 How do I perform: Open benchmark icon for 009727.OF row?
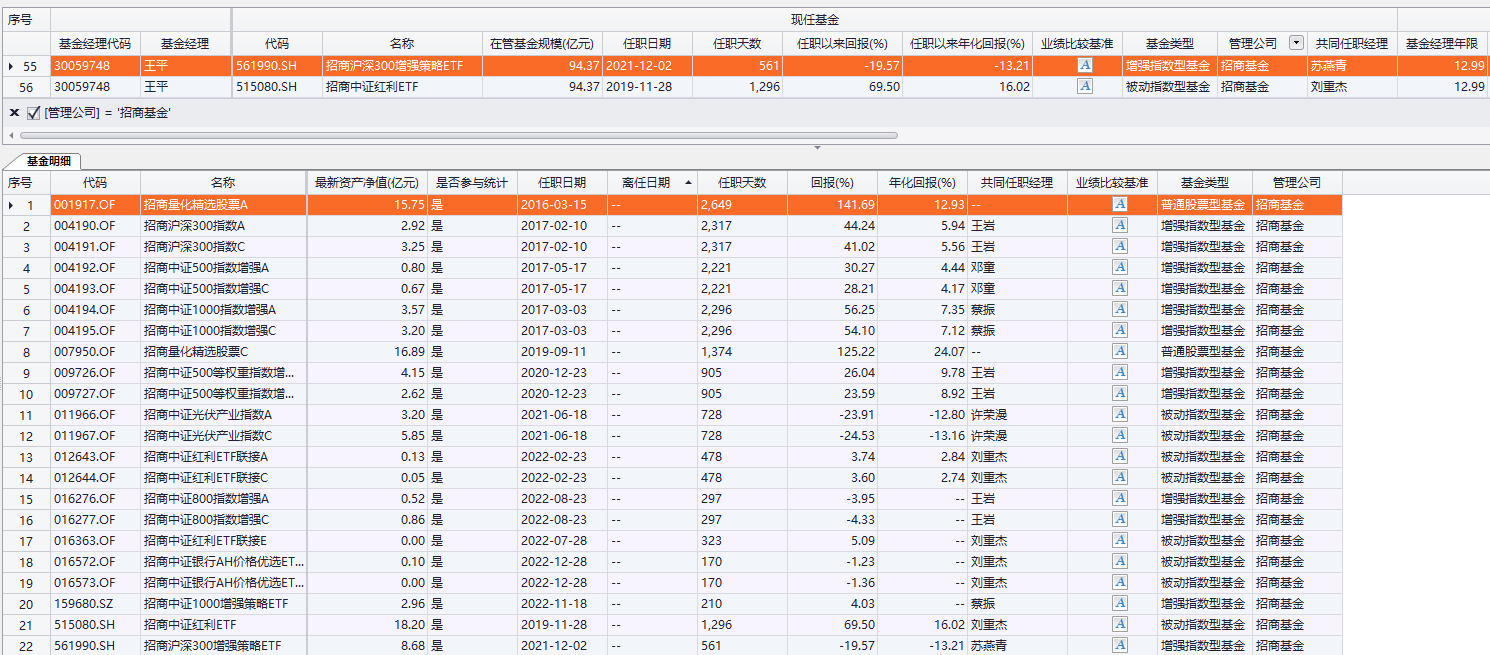click(1120, 393)
